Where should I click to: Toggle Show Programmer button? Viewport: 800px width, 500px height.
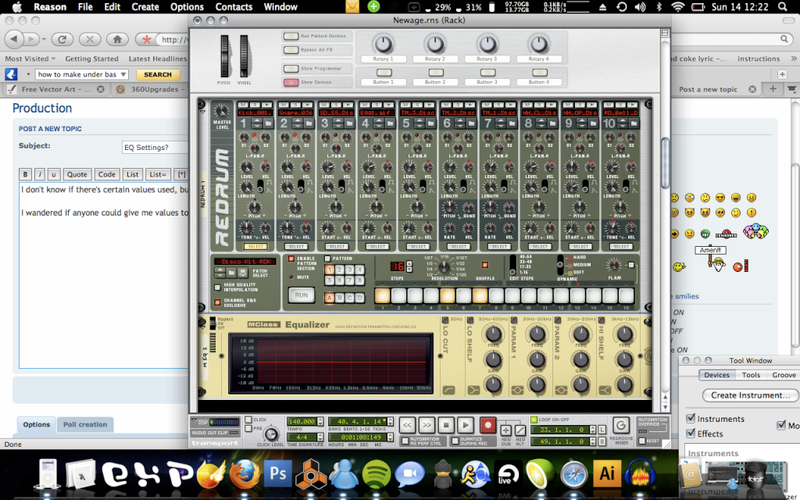291,68
